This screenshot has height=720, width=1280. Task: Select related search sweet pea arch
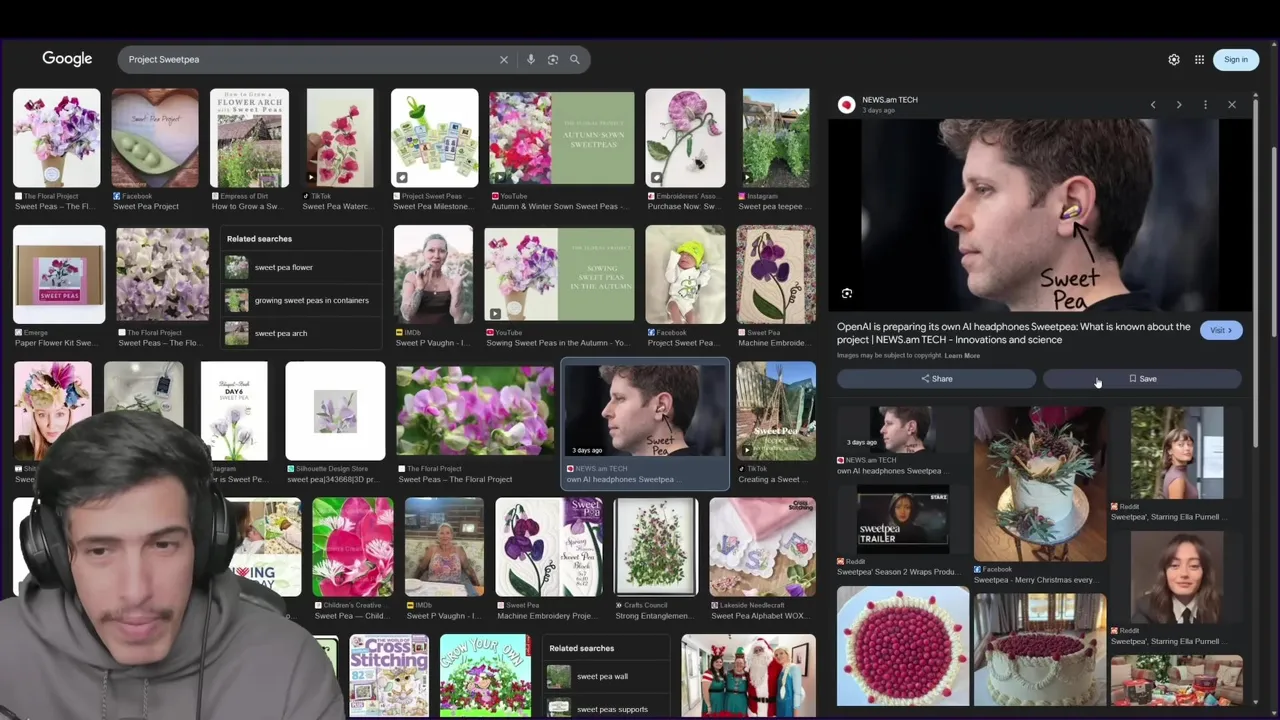pyautogui.click(x=302, y=333)
